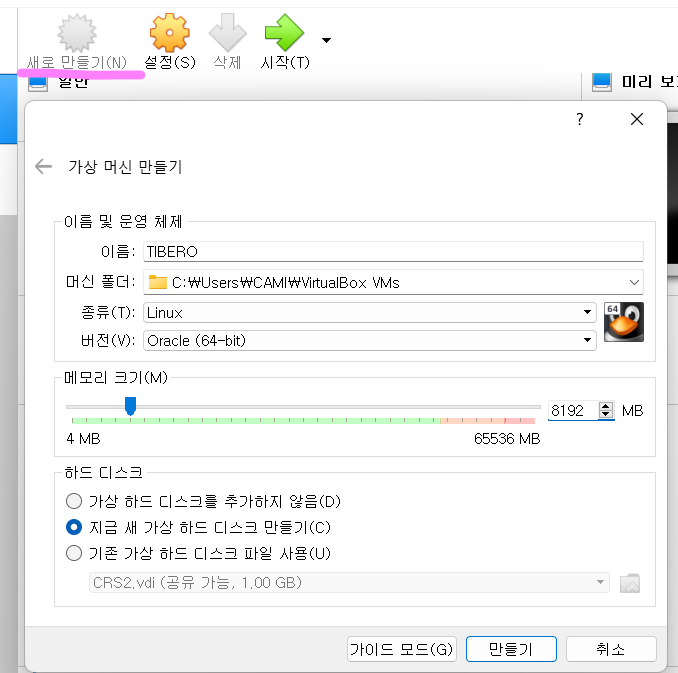The width and height of the screenshot is (678, 673).
Task: Open the CRS2.vdi disk file dropdown
Action: click(349, 583)
